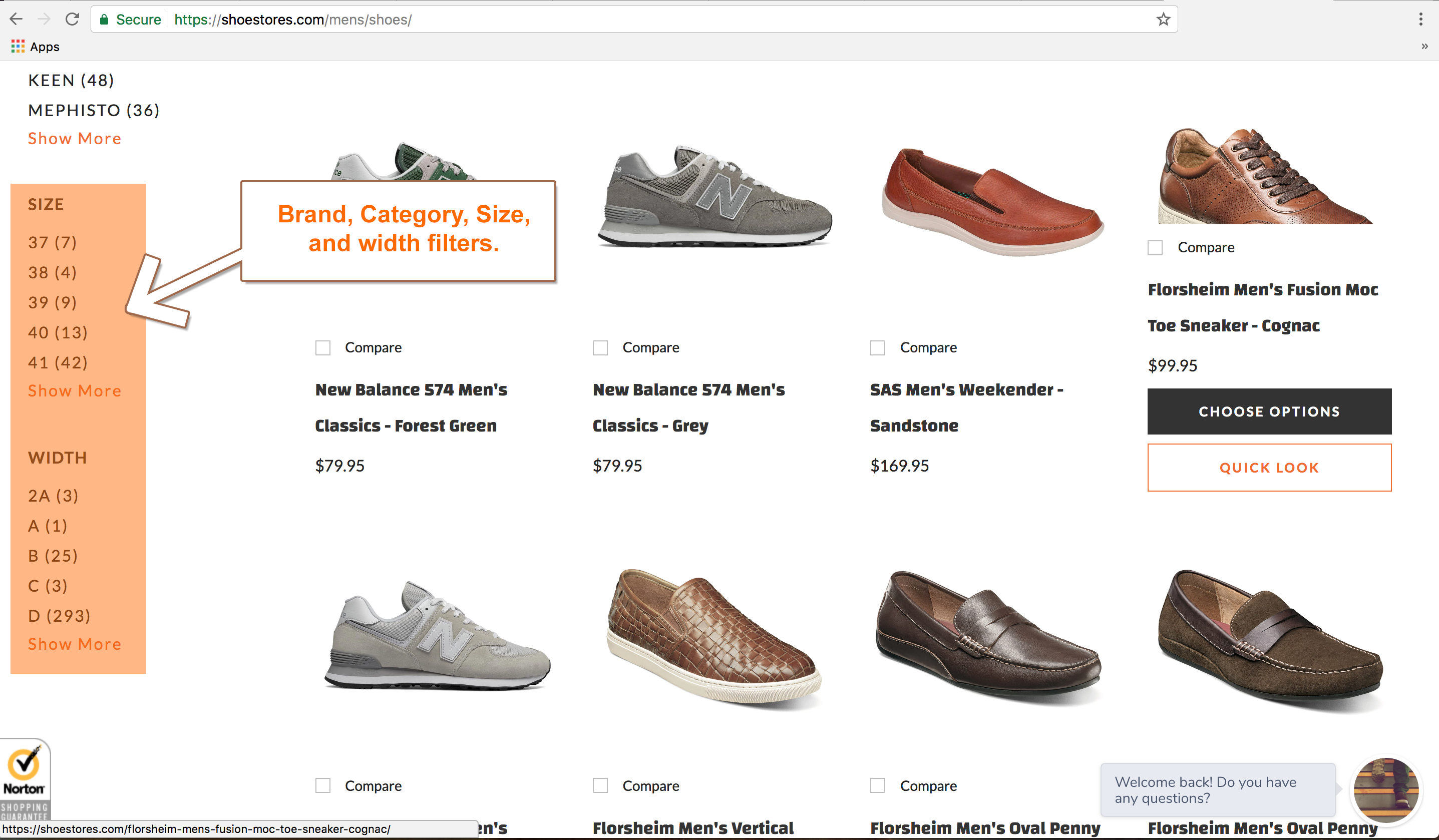Check Compare for SAS Weekender Sandstone
The width and height of the screenshot is (1439, 840).
click(878, 348)
